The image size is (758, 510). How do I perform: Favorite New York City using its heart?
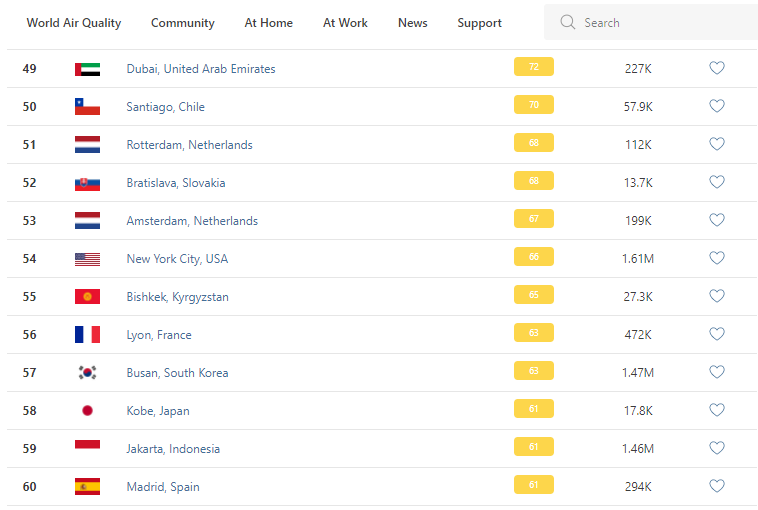pyautogui.click(x=716, y=258)
